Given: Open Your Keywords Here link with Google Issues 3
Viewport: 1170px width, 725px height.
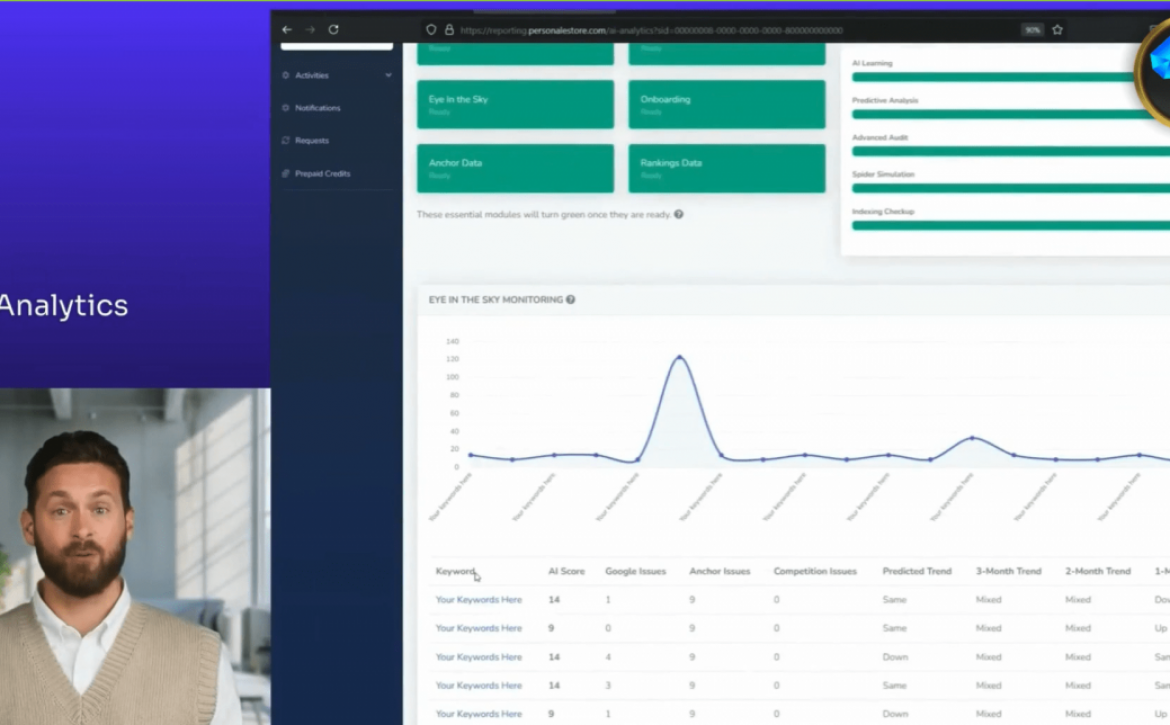Looking at the screenshot, I should pyautogui.click(x=478, y=685).
